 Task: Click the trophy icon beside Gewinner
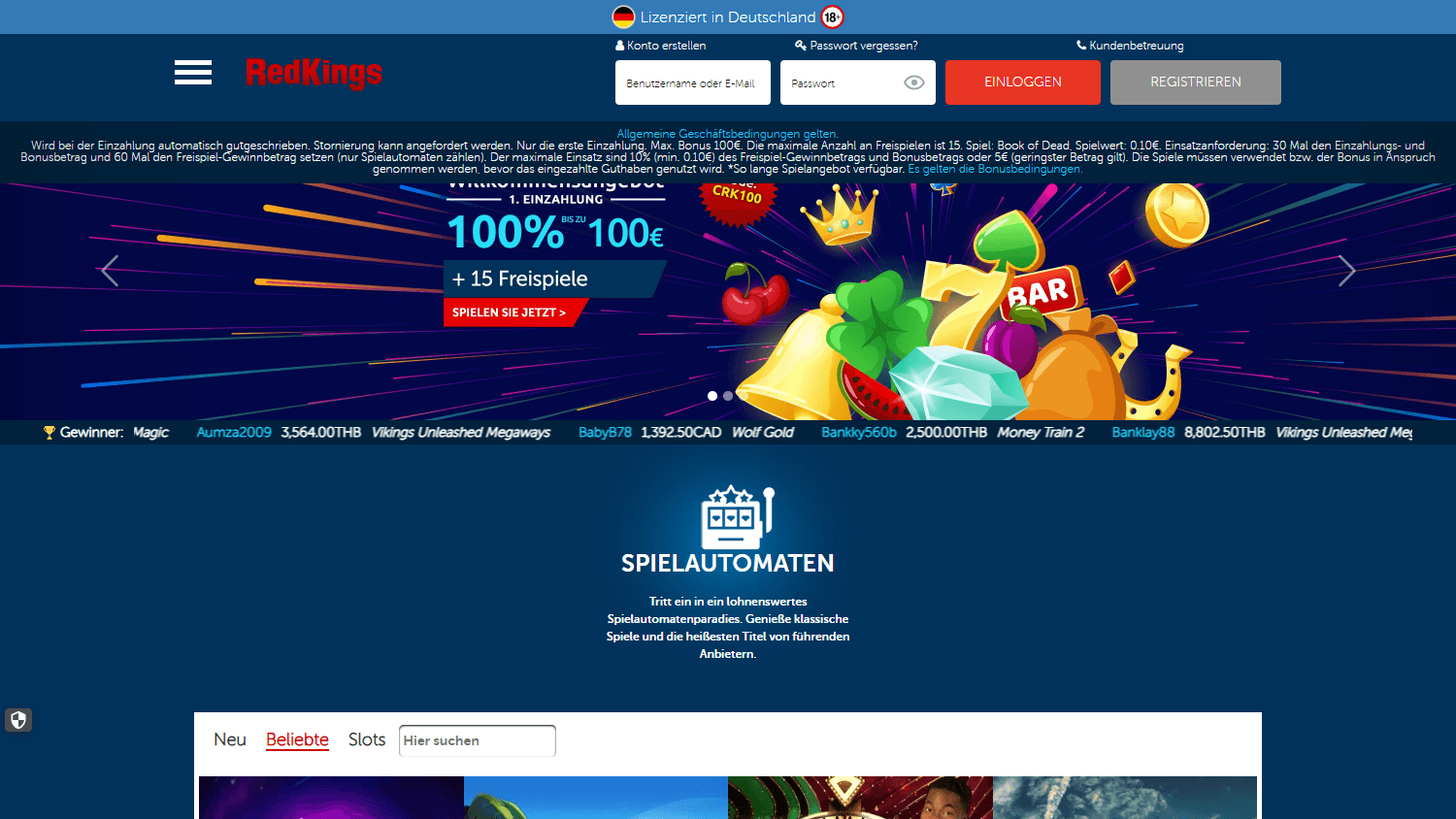tap(50, 433)
